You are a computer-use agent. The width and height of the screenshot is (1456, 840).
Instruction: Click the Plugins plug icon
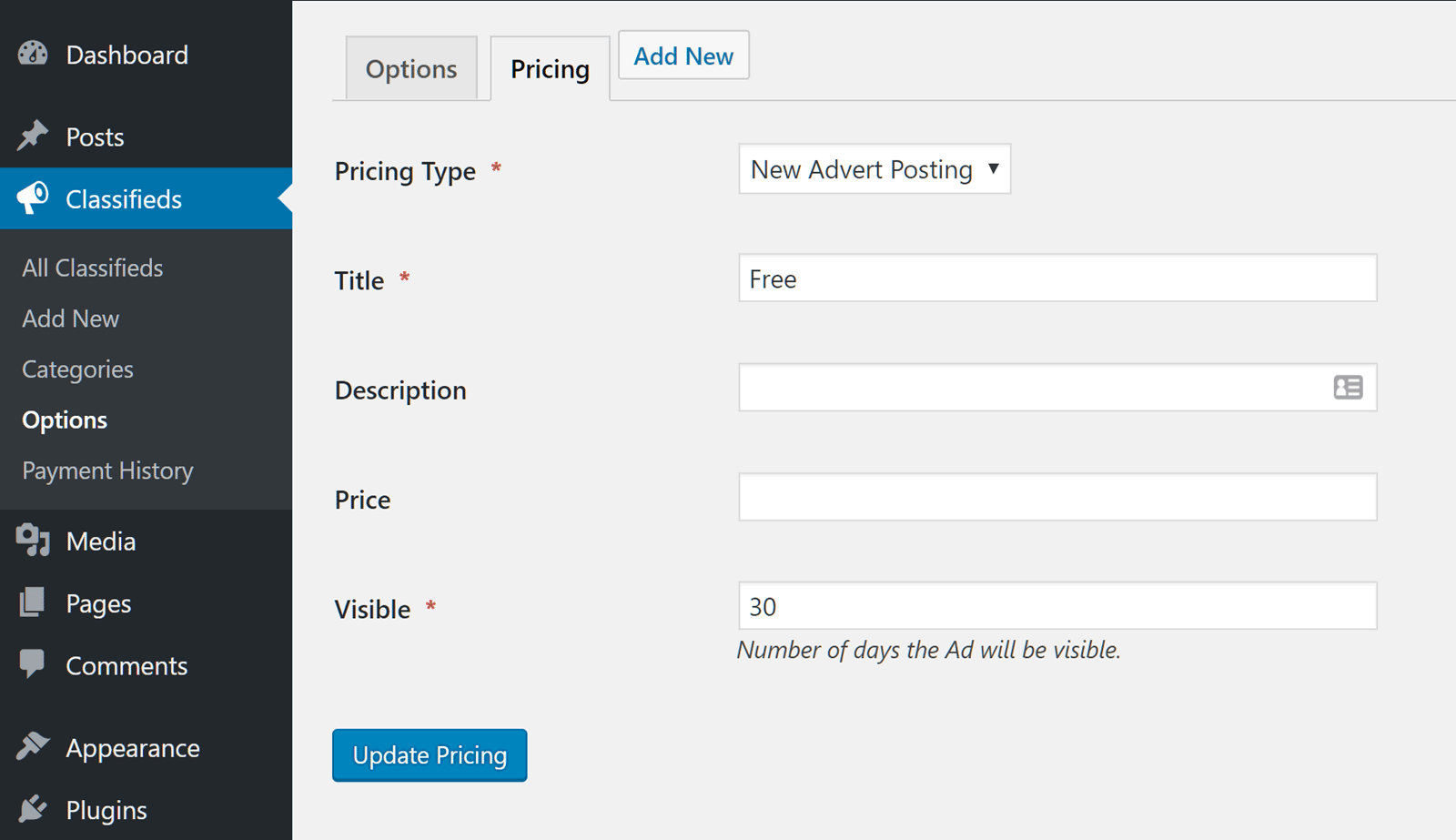tap(33, 809)
